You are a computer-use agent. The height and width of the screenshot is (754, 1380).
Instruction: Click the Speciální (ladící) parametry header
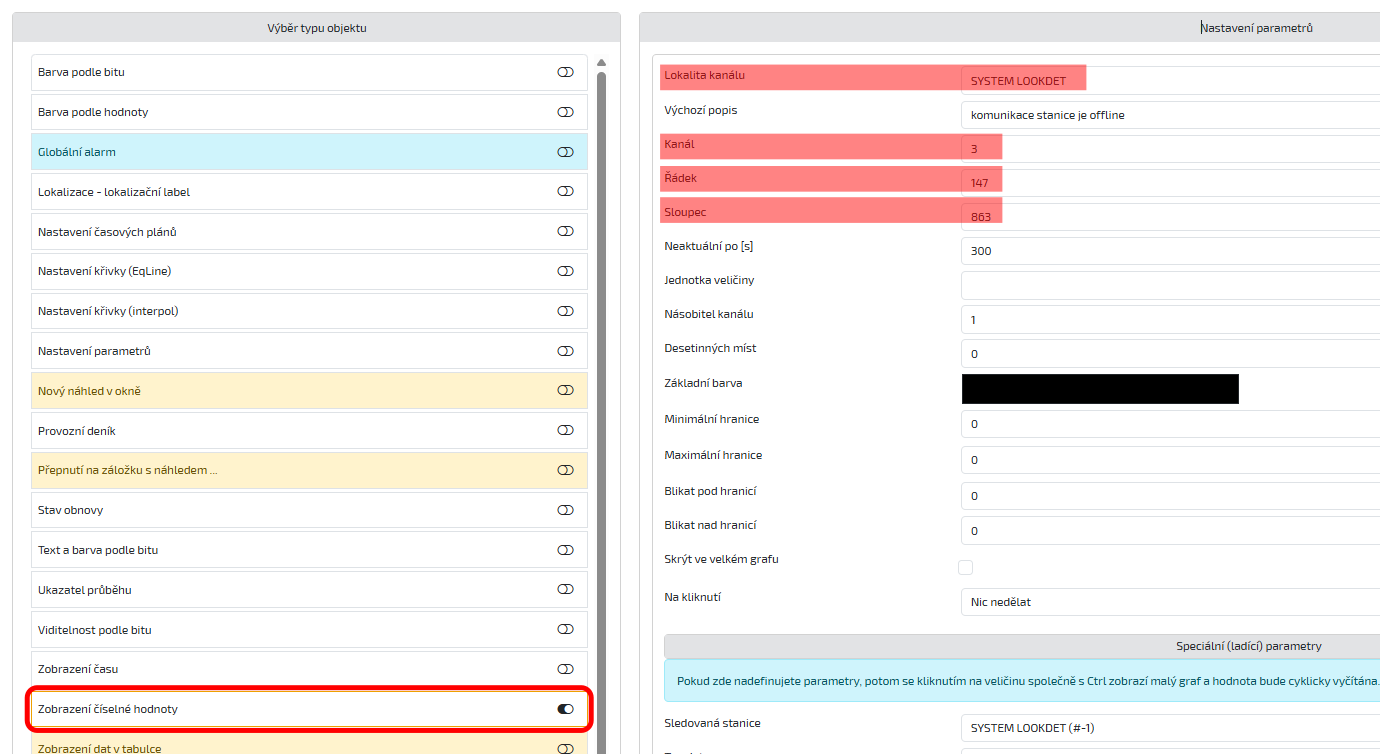coord(1022,646)
